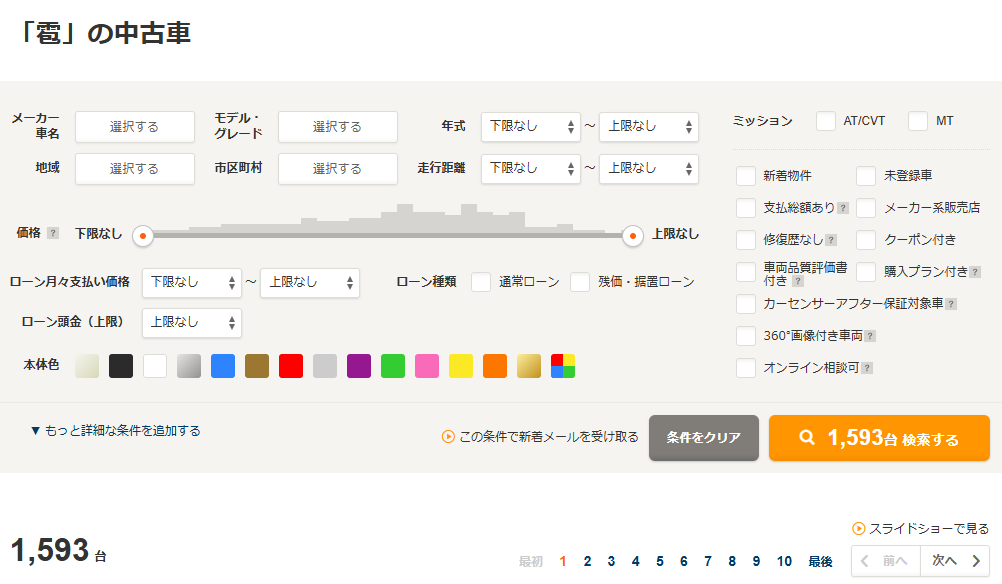
Task: Click the help icon beside オンライン相談可
Action: pyautogui.click(x=866, y=368)
